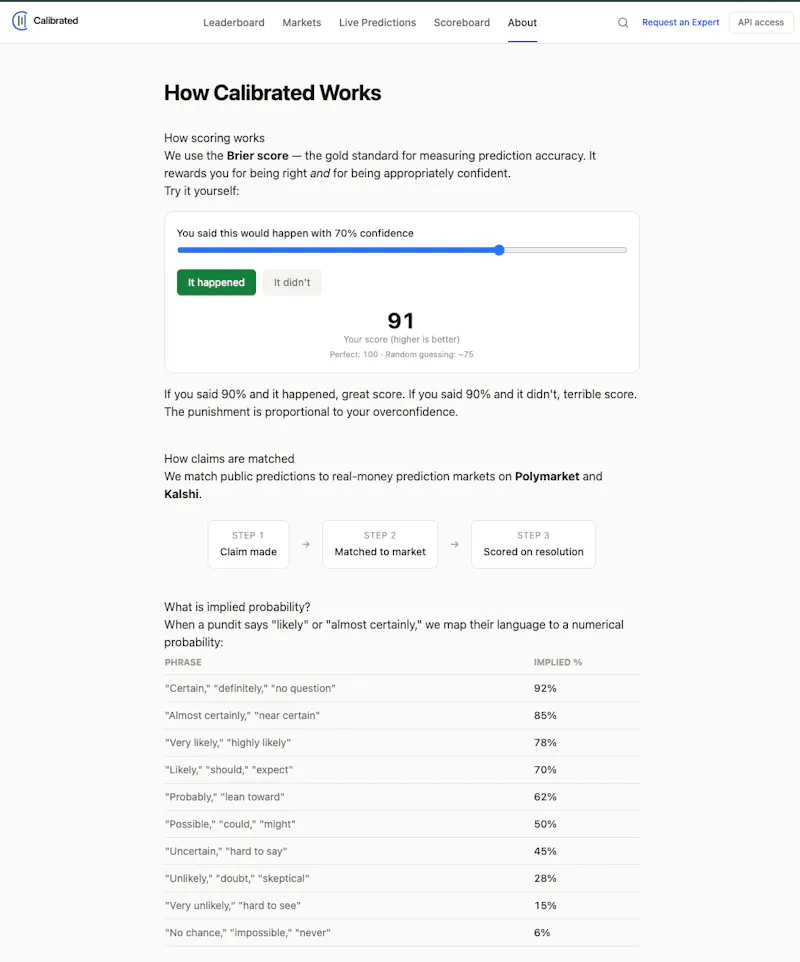The height and width of the screenshot is (962, 800).
Task: Click the Step 1 Claim made card
Action: (248, 544)
